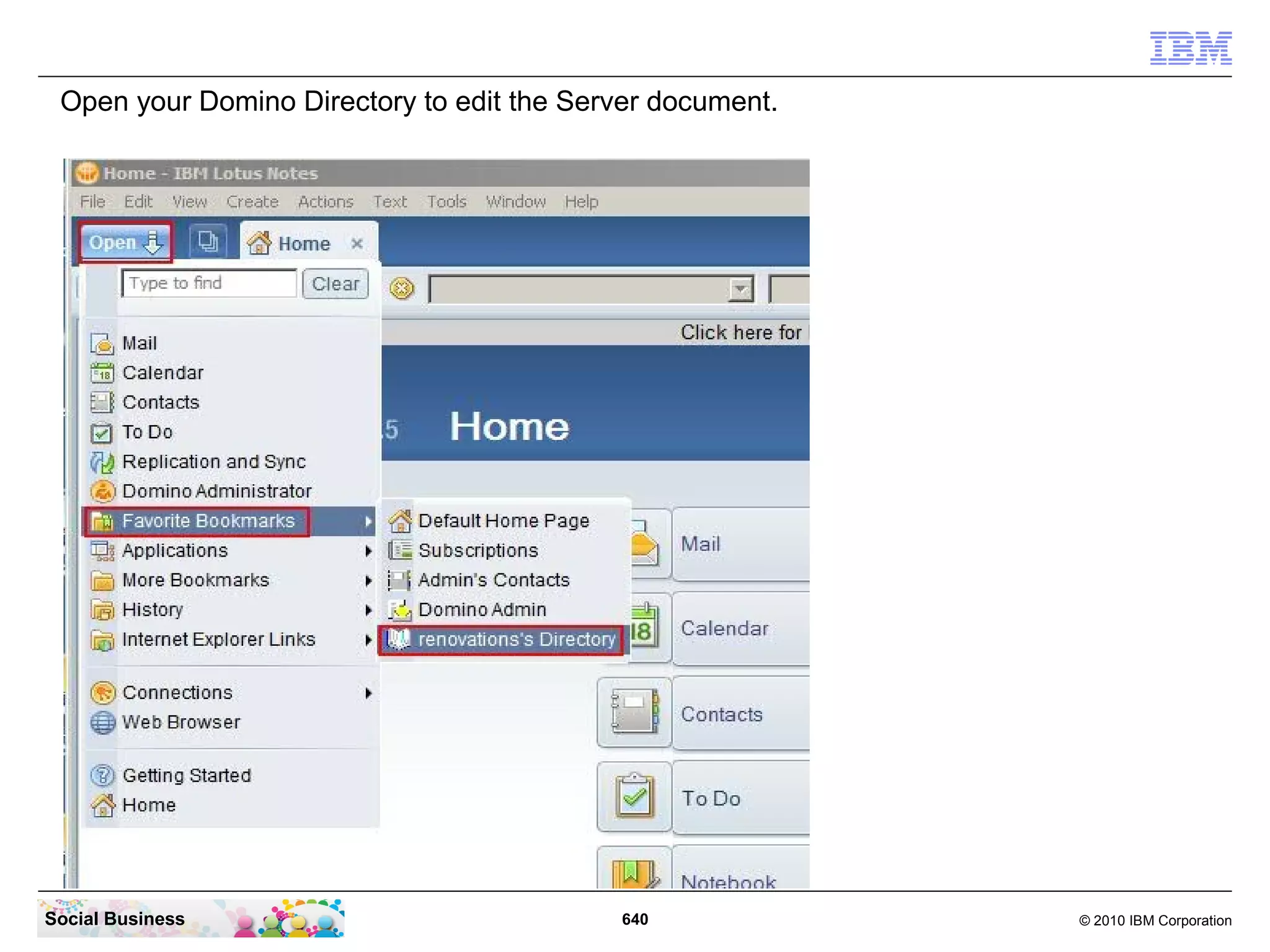
Task: Click the To Do clipboard tile icon
Action: [x=634, y=796]
